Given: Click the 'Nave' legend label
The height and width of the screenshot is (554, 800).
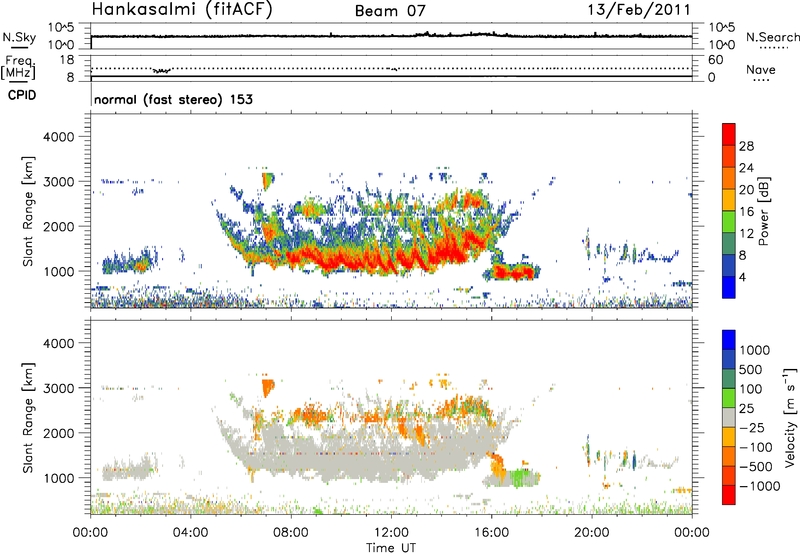Looking at the screenshot, I should click(x=761, y=70).
